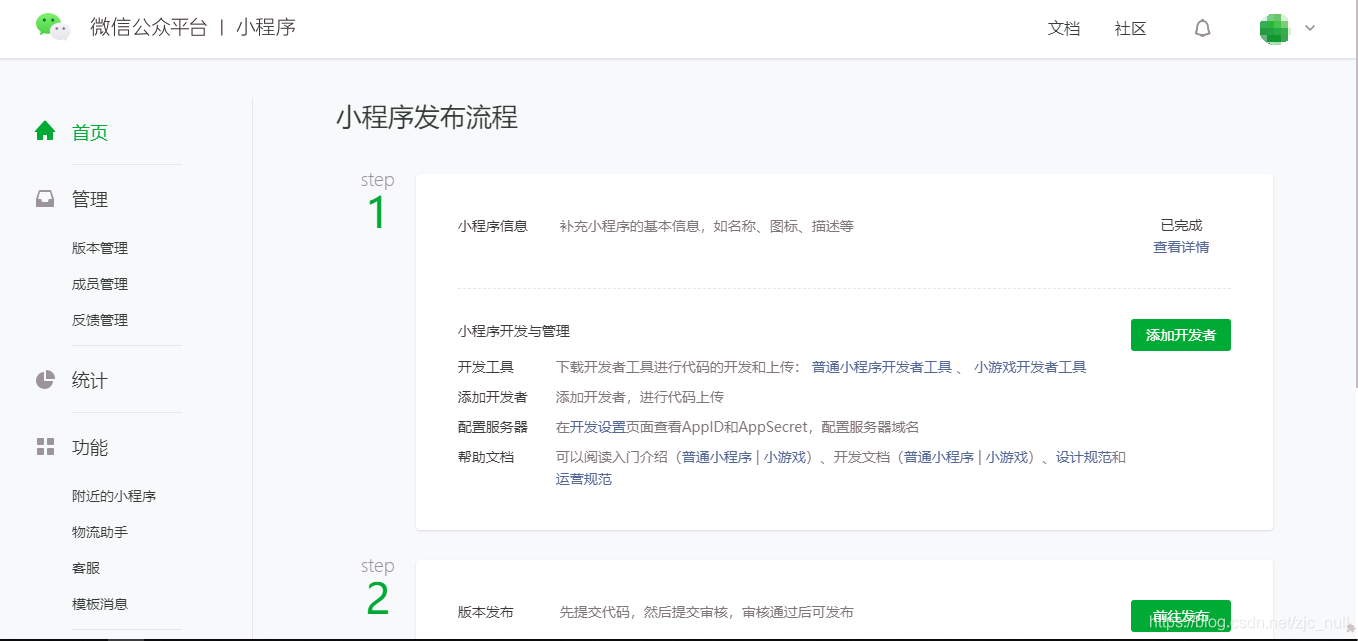Image resolution: width=1358 pixels, height=641 pixels.
Task: Open 文档 in top navigation
Action: [x=1064, y=29]
